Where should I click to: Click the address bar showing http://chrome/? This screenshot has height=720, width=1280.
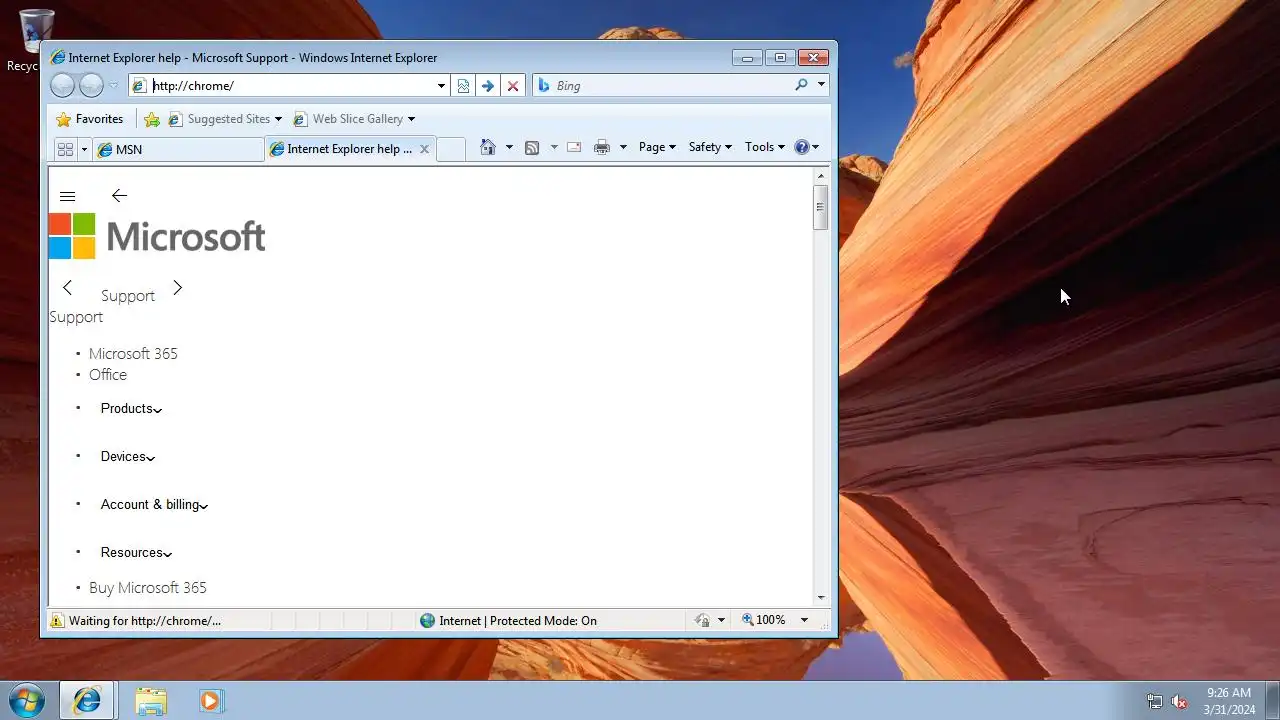(x=288, y=86)
